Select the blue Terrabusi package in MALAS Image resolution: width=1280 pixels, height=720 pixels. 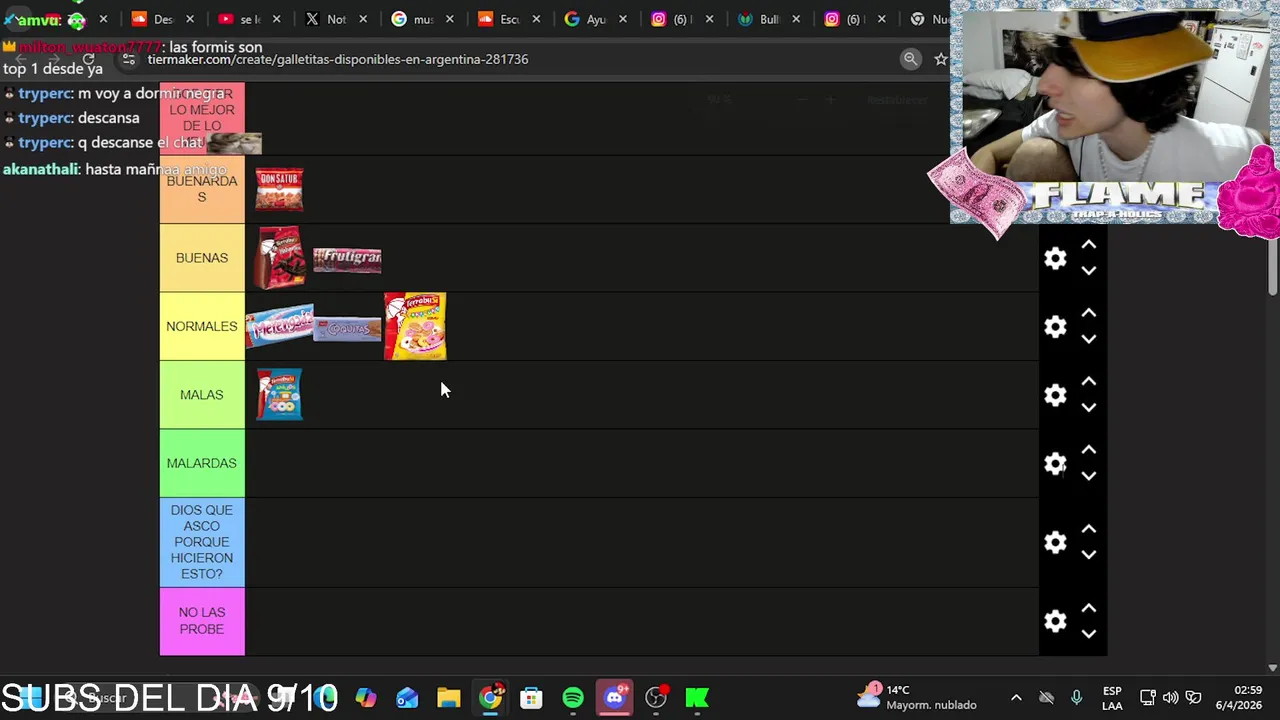(x=279, y=394)
